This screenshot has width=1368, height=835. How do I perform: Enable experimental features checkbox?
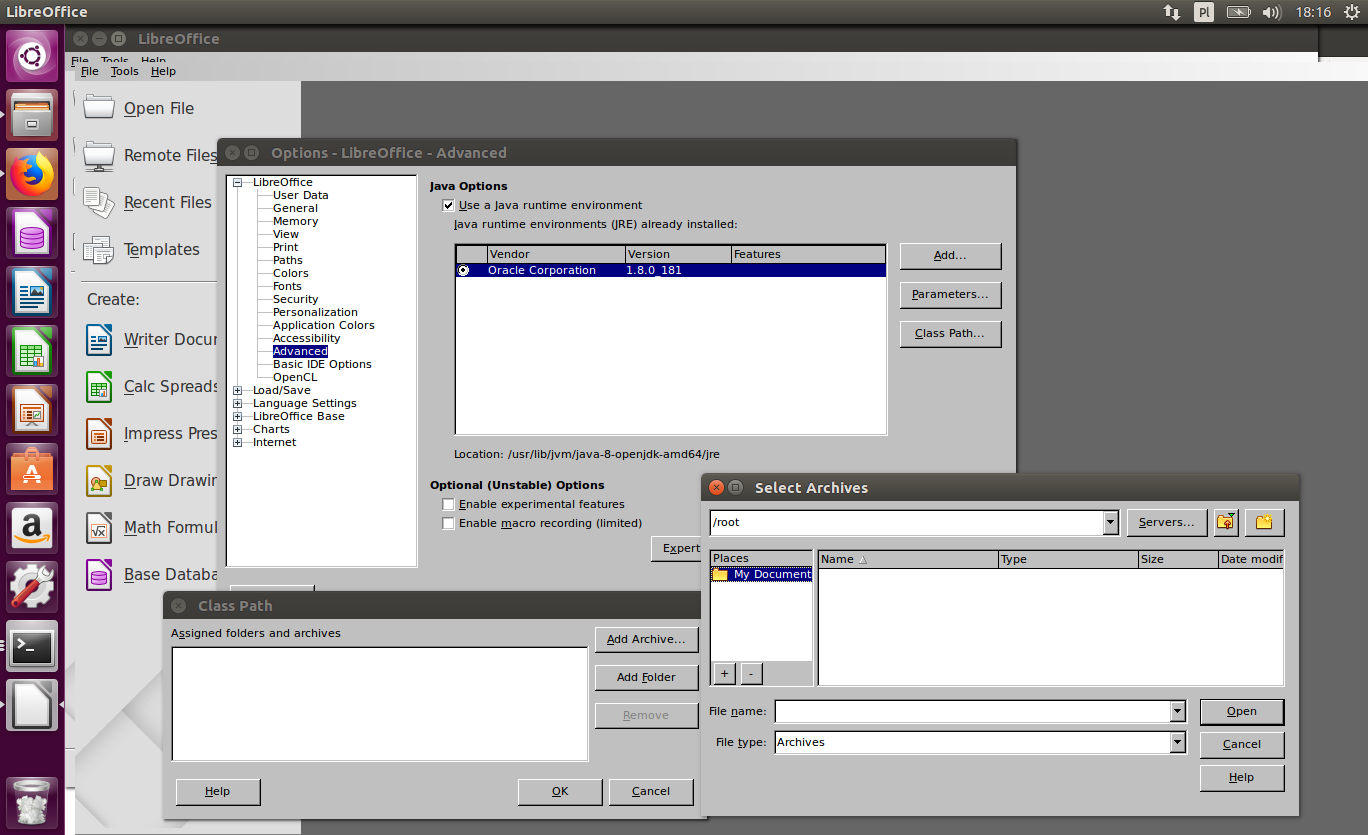point(448,504)
